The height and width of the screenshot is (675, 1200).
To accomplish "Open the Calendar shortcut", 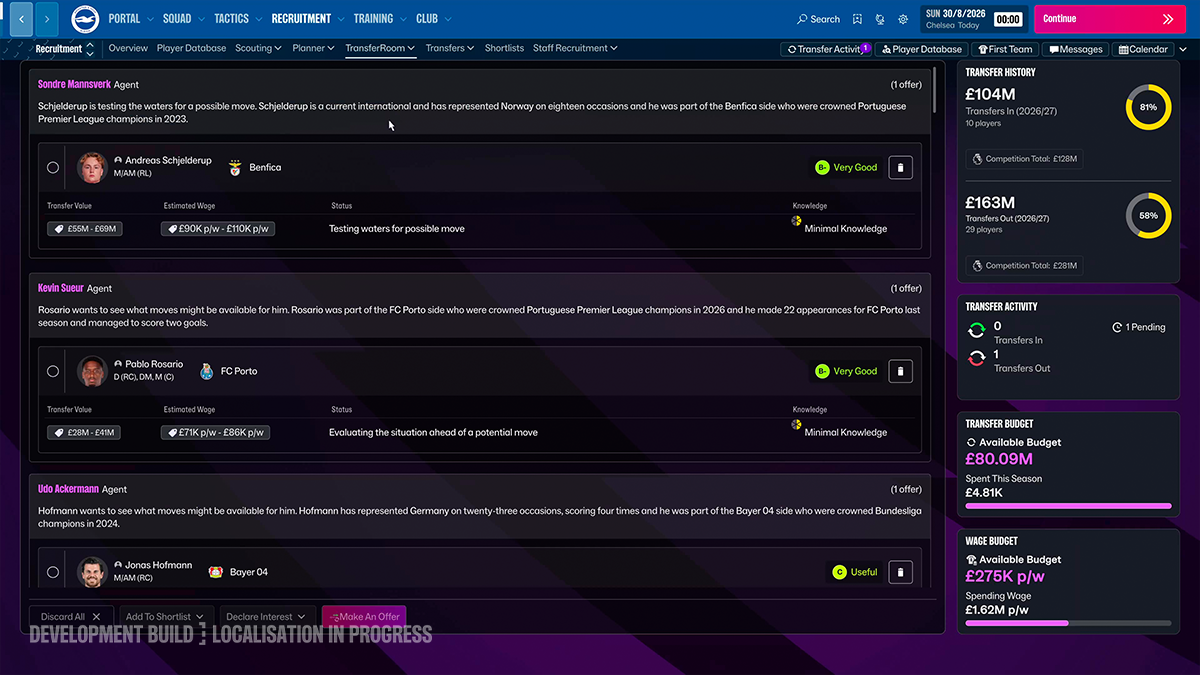I will 1143,49.
